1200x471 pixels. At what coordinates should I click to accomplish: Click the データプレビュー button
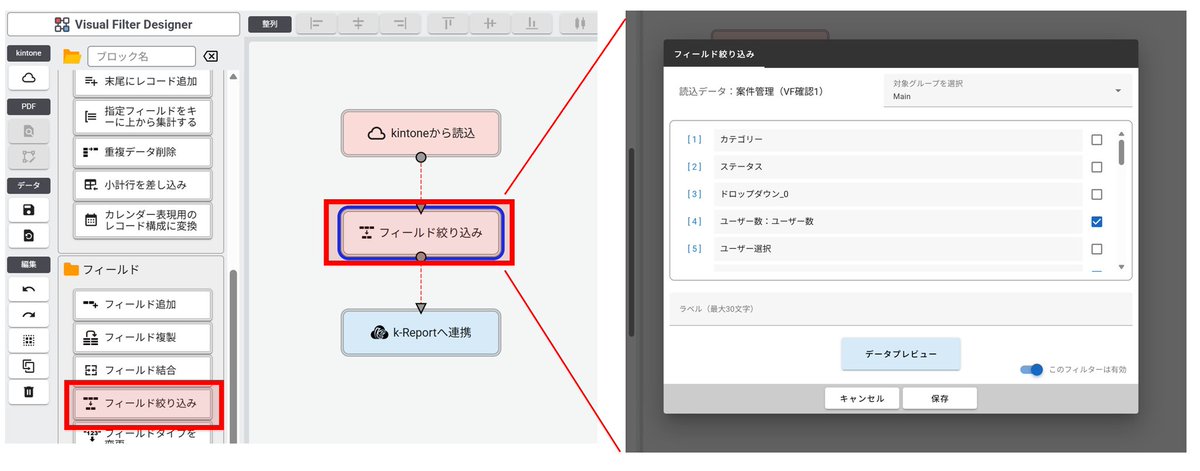[x=900, y=354]
